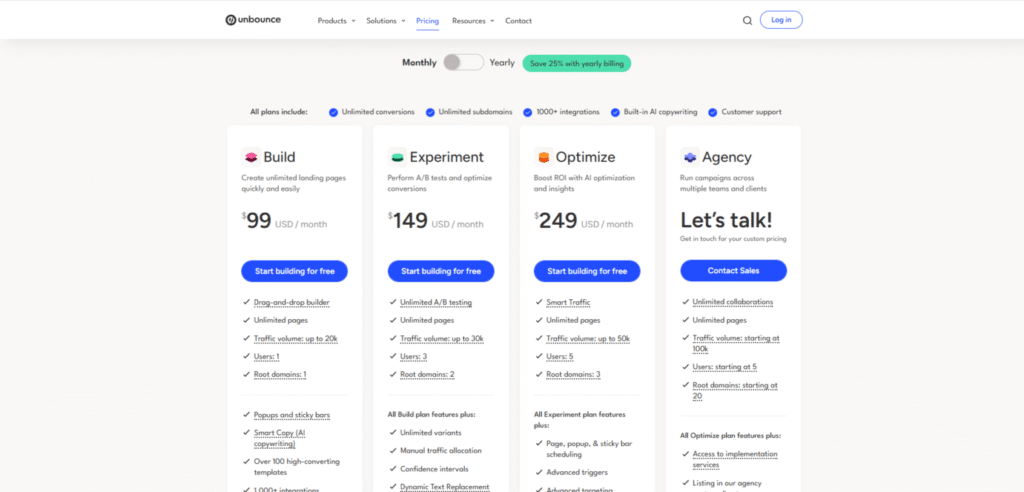
Task: Click the Agency plan purple icon
Action: [690, 157]
